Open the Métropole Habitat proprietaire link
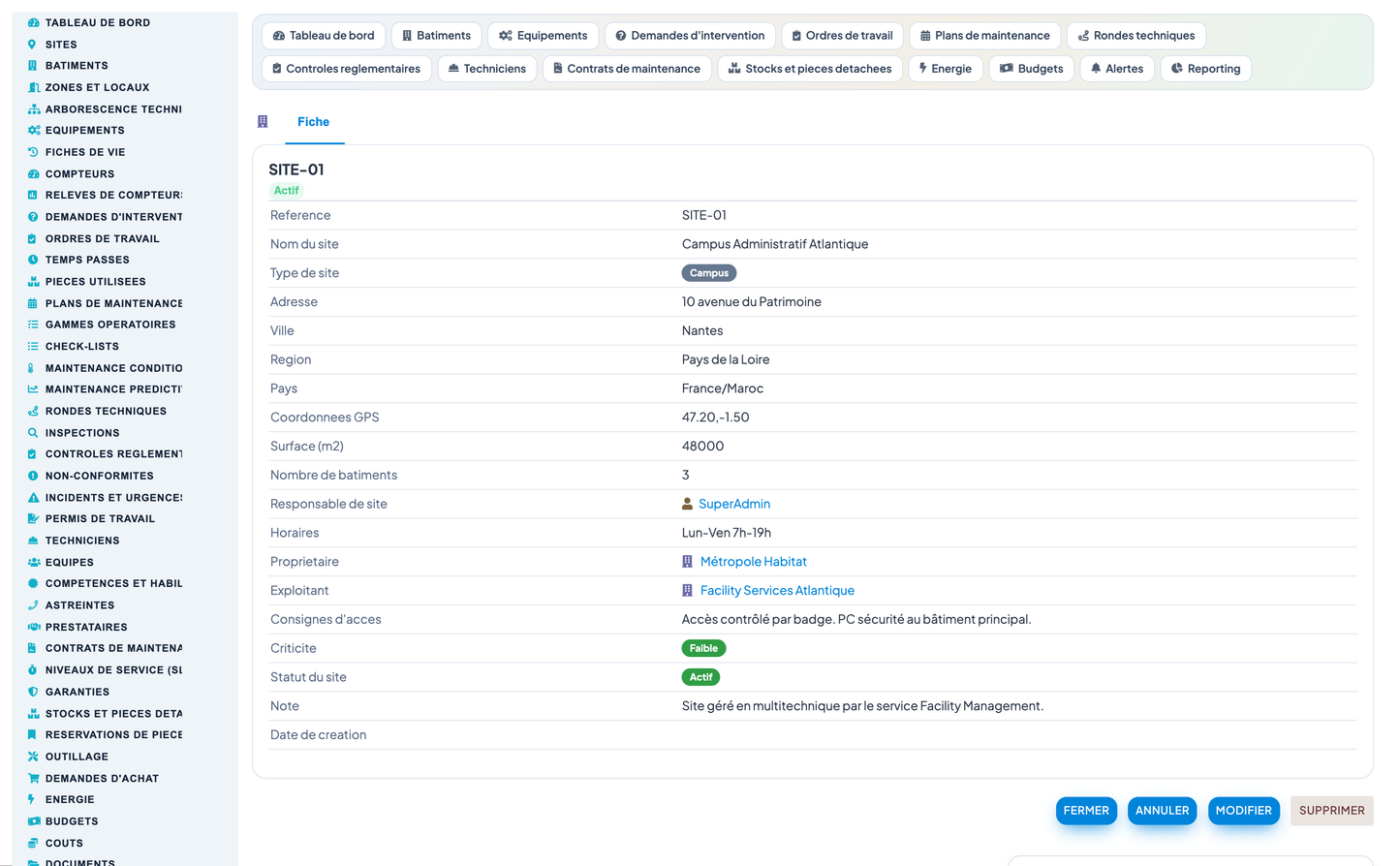Screen dimensions: 1400x866 [x=754, y=562]
